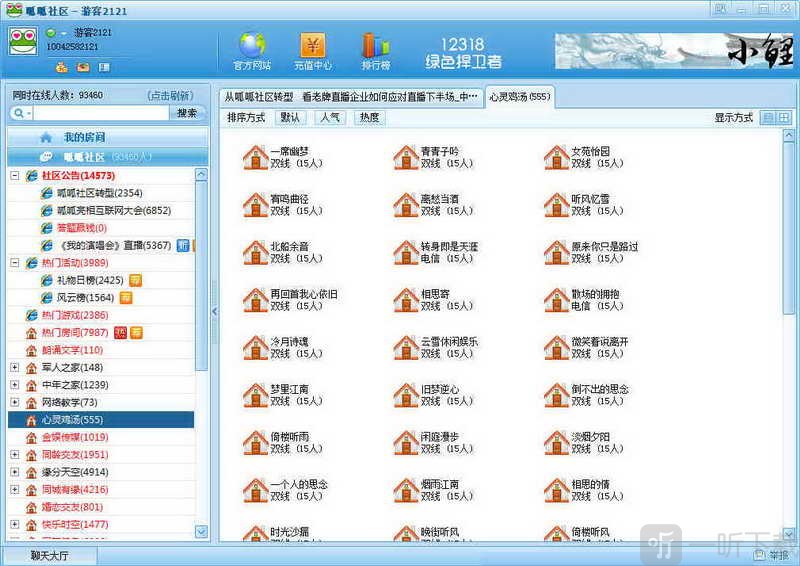800x566 pixels.
Task: Expand the 同城有缘 tree node
Action: coord(15,489)
